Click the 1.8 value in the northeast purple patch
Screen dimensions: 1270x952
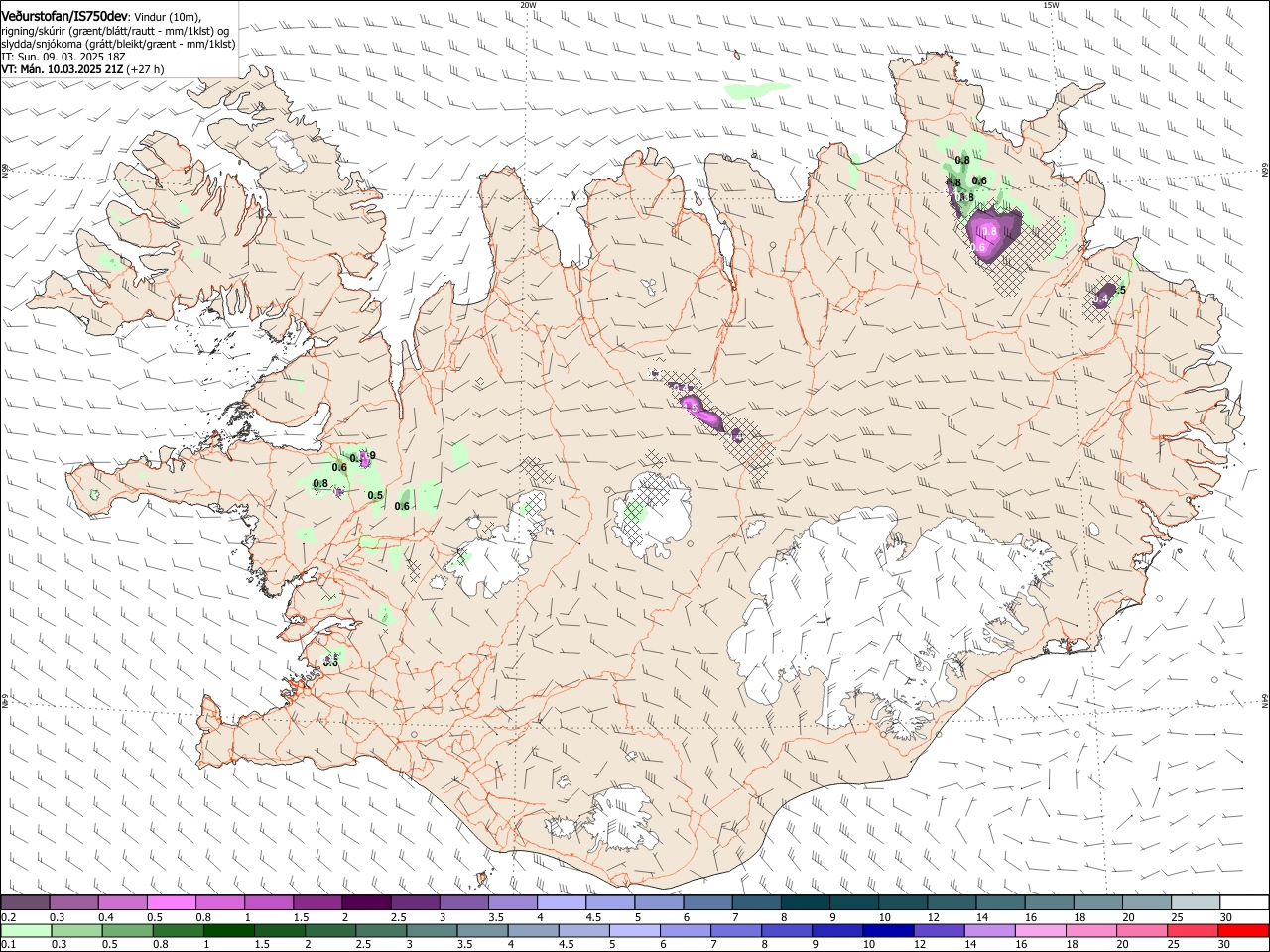tap(989, 231)
